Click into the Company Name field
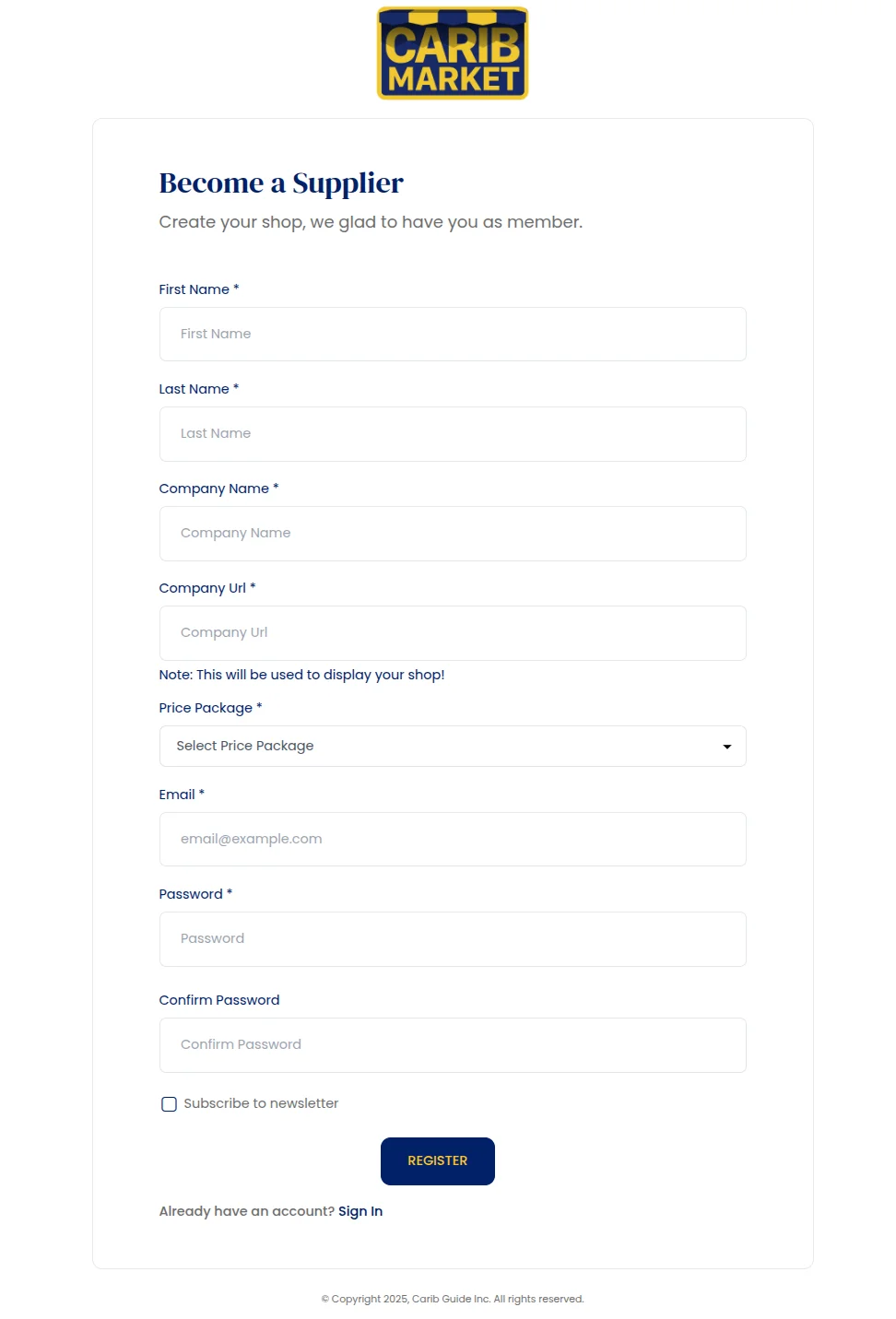The width and height of the screenshot is (896, 1319). pyautogui.click(x=453, y=534)
